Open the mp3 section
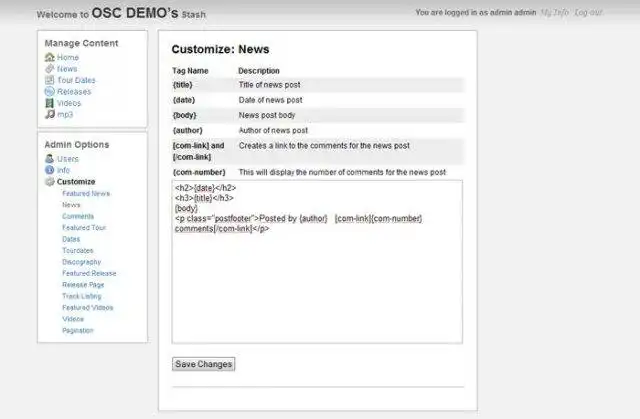640x419 pixels. [65, 115]
